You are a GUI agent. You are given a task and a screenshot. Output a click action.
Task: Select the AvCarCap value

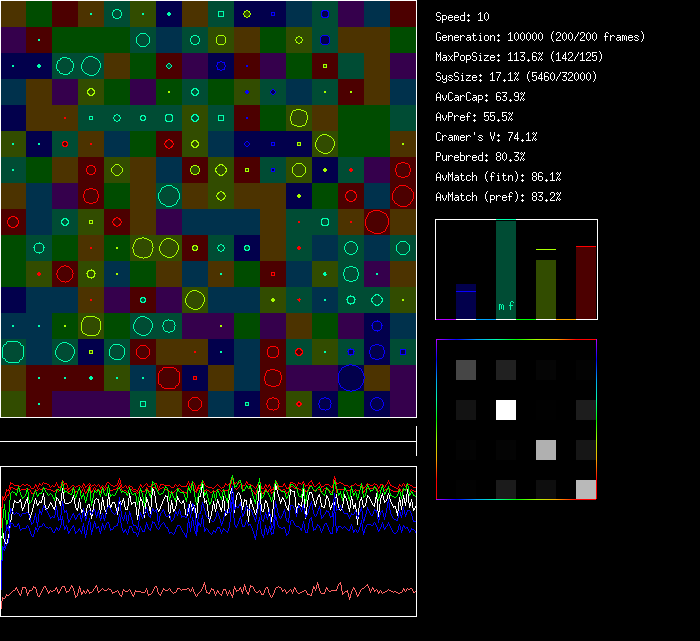pyautogui.click(x=481, y=97)
